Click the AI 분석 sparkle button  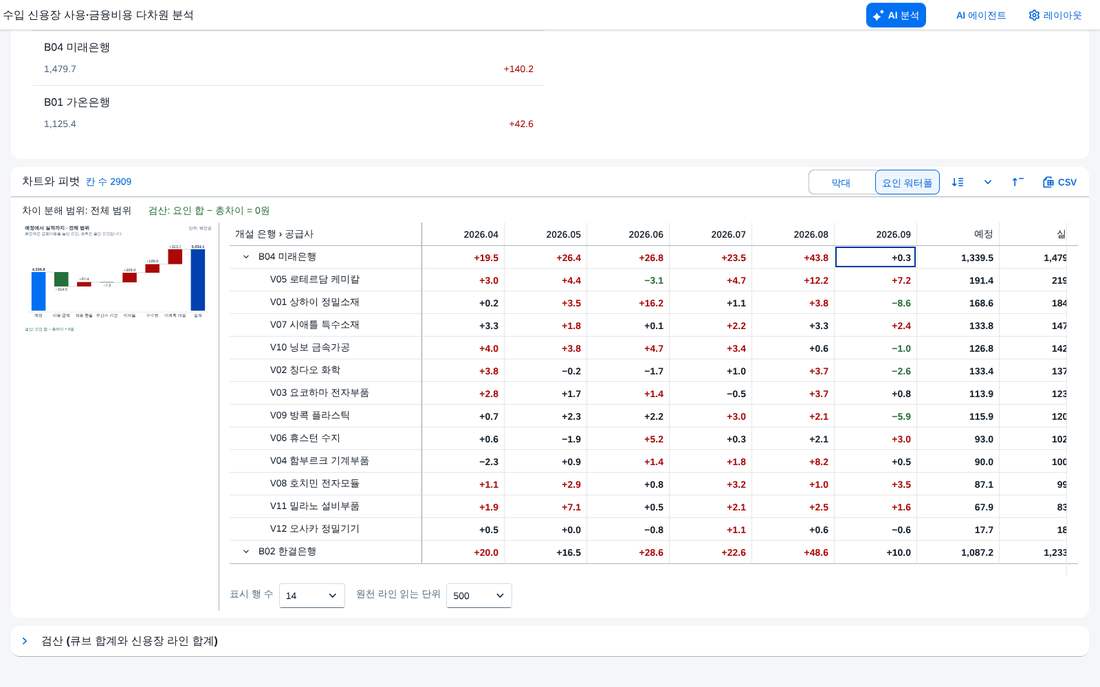pos(896,15)
